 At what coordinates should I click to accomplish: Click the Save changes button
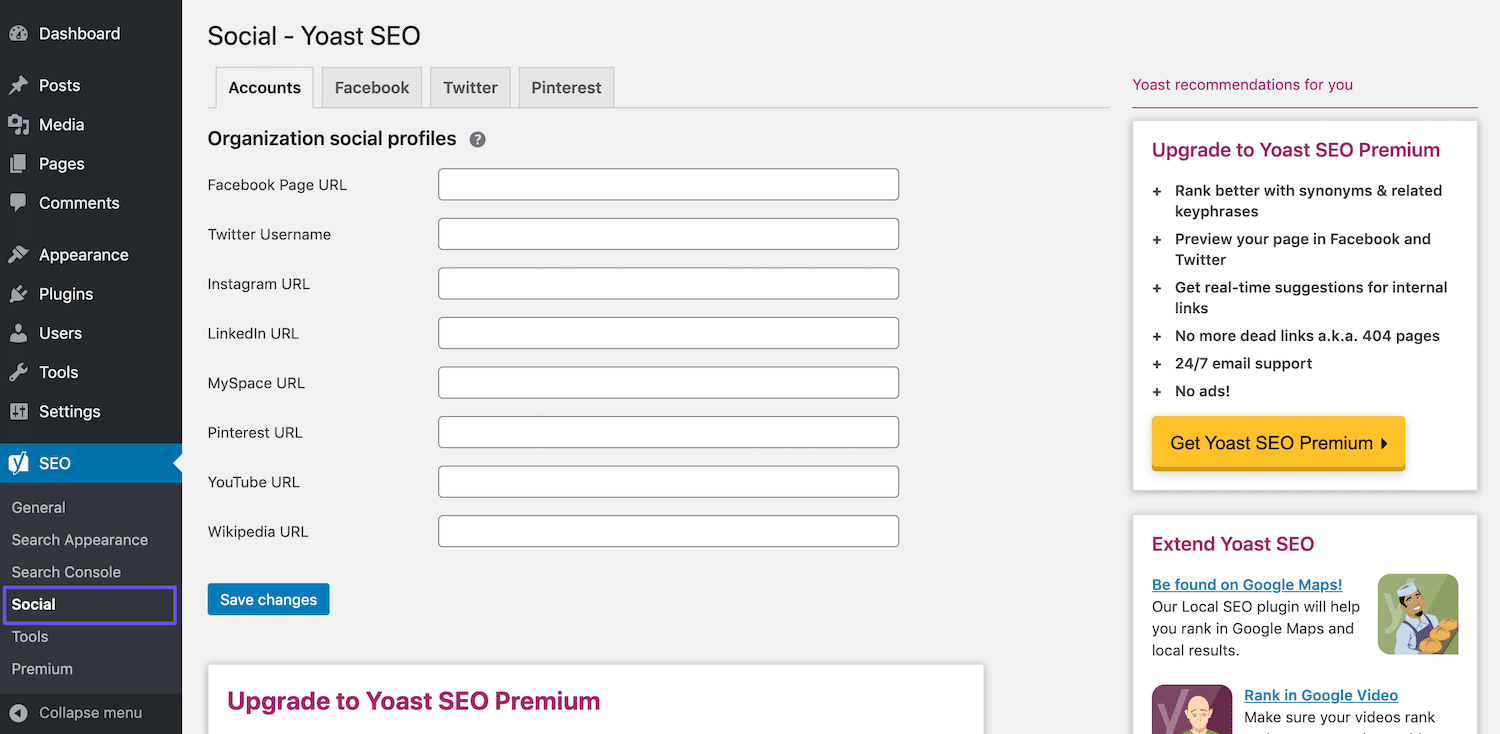pyautogui.click(x=268, y=599)
